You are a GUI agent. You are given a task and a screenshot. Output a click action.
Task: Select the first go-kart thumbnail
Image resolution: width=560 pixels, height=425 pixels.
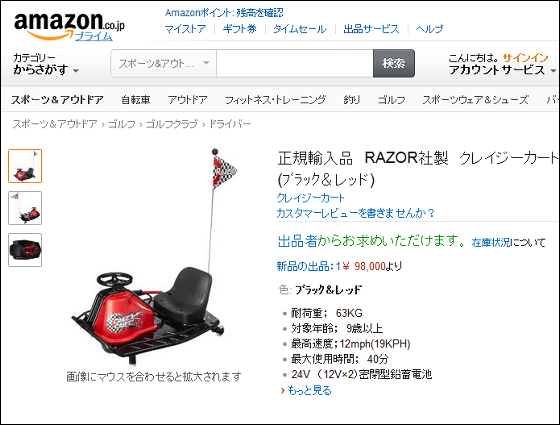(25, 166)
